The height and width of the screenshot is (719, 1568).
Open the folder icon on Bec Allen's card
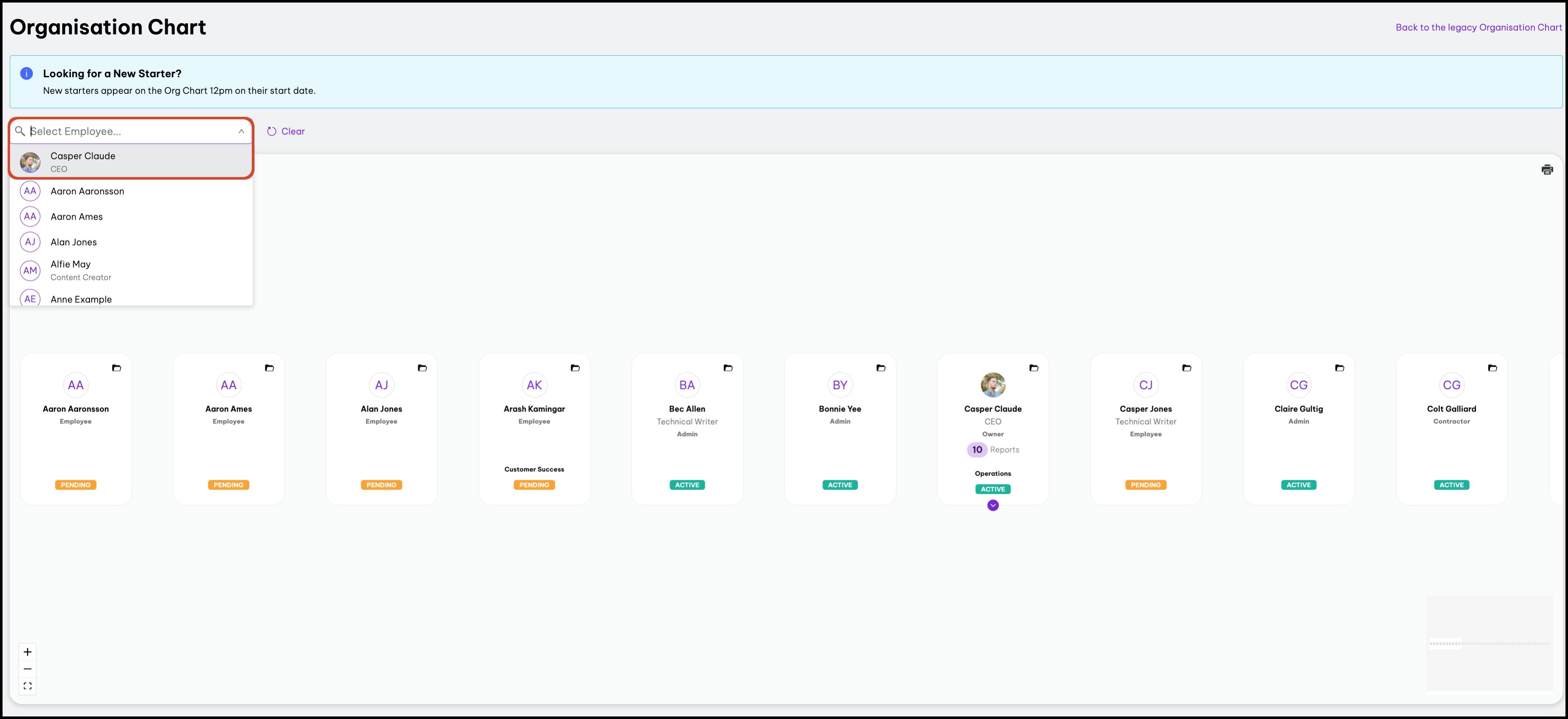coord(727,368)
